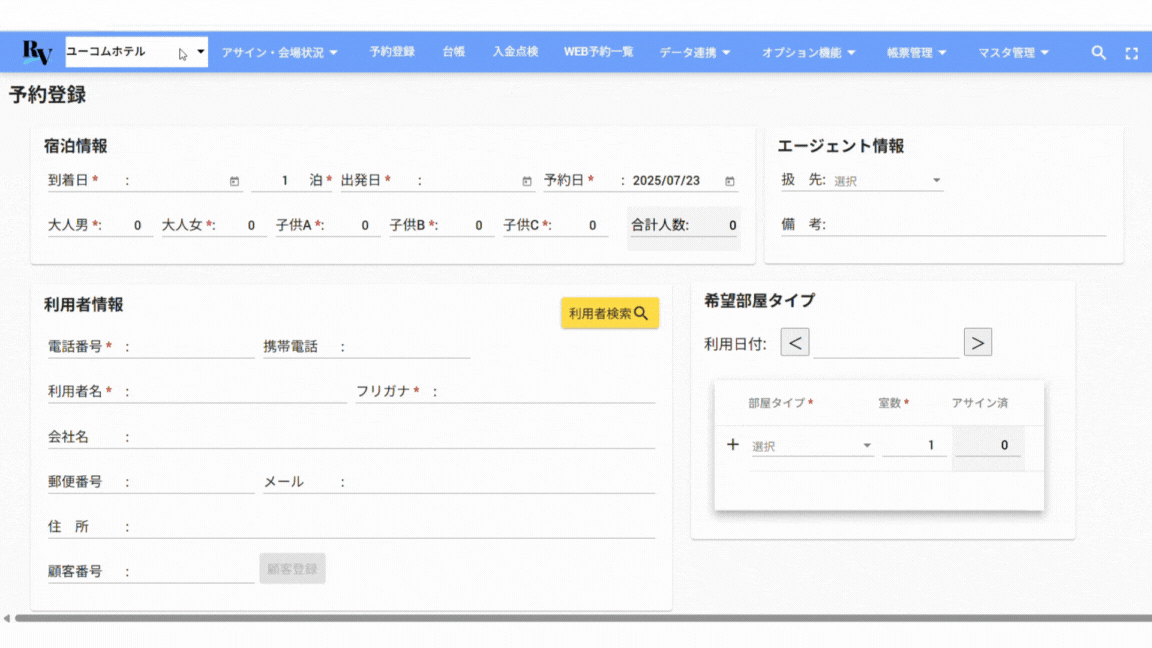1152x648 pixels.
Task: Open the 台帳 menu item
Action: [x=453, y=52]
